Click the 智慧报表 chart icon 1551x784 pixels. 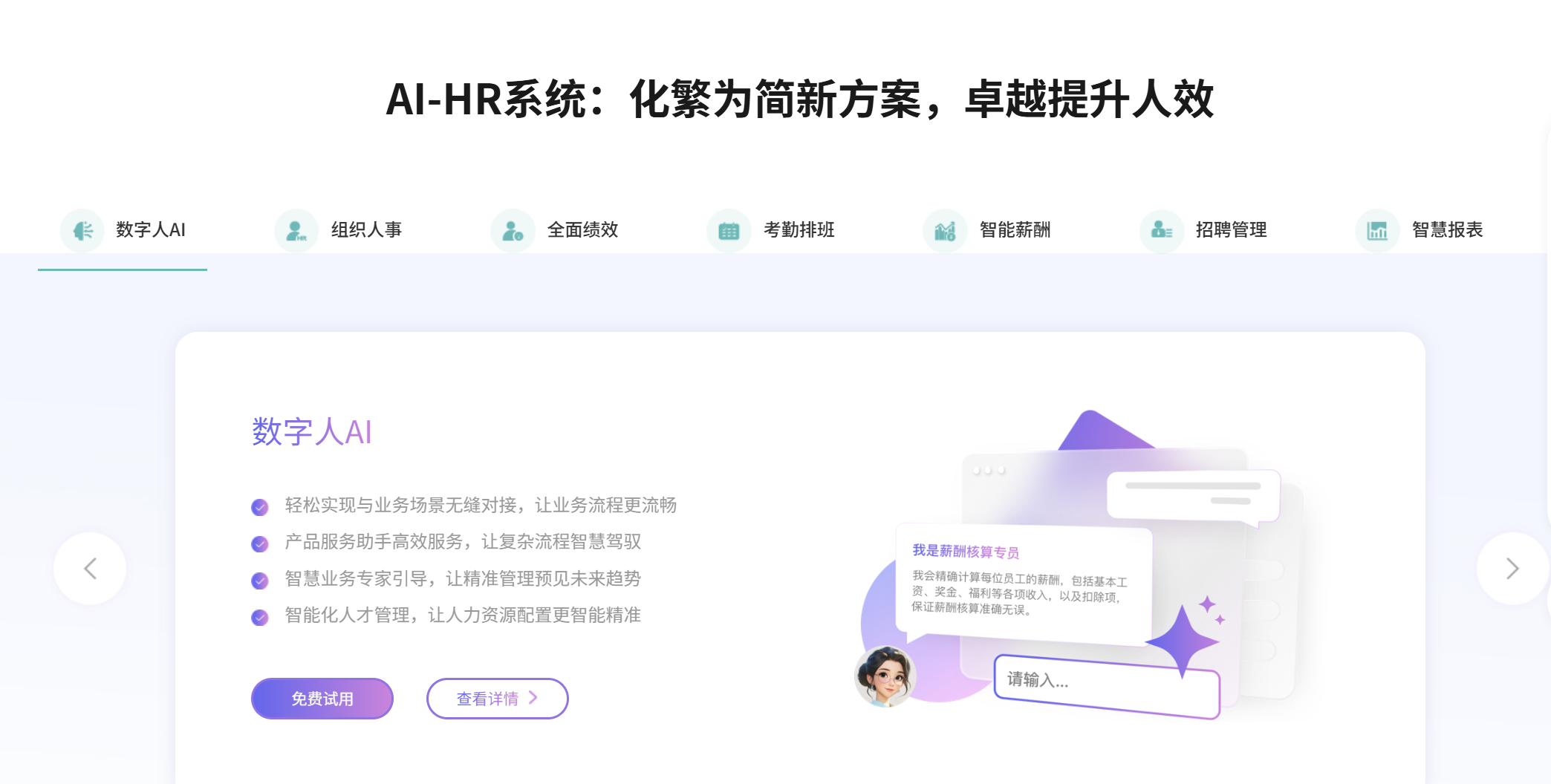click(x=1377, y=230)
